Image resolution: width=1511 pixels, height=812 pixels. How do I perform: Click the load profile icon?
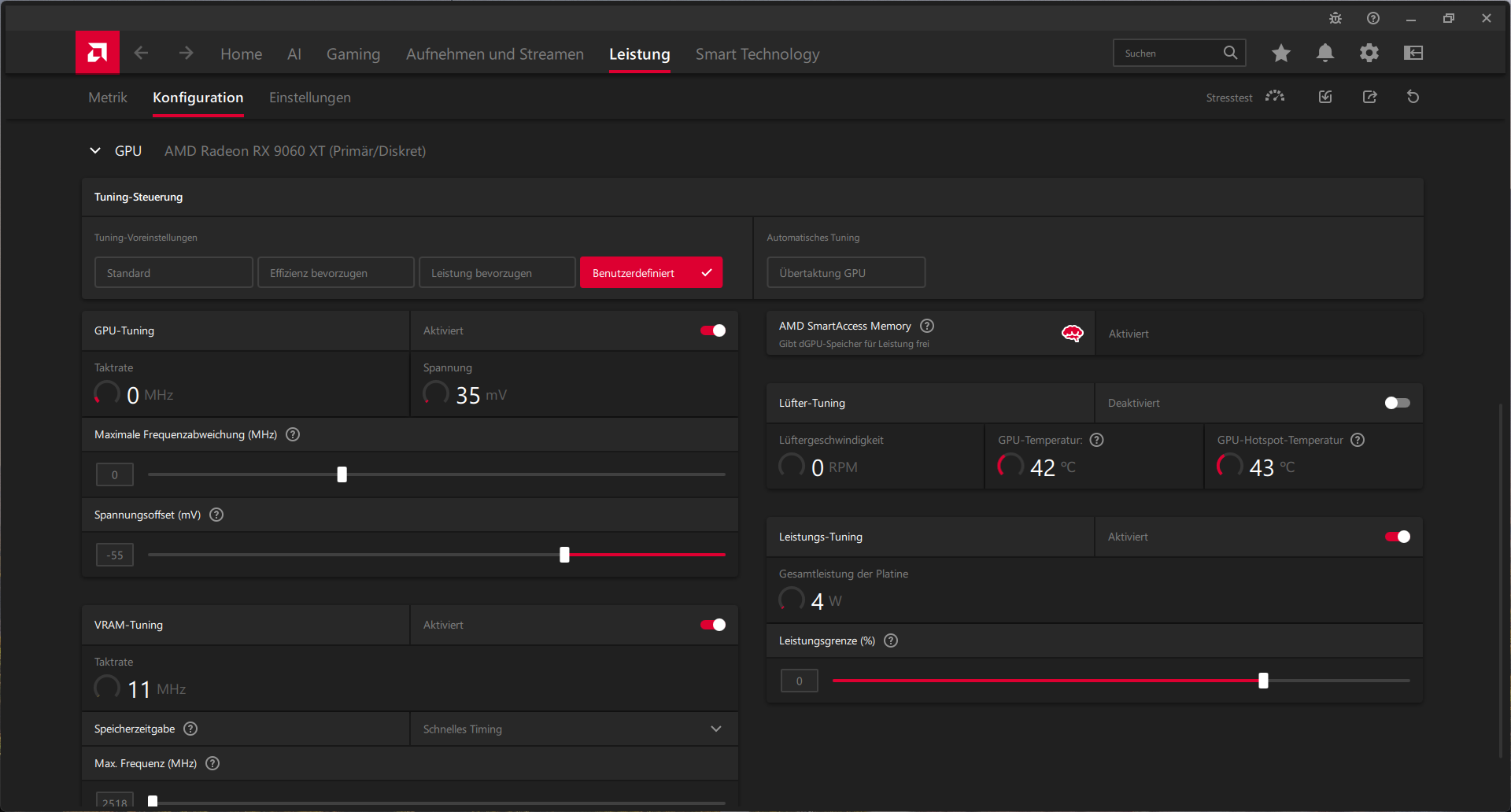(x=1325, y=97)
